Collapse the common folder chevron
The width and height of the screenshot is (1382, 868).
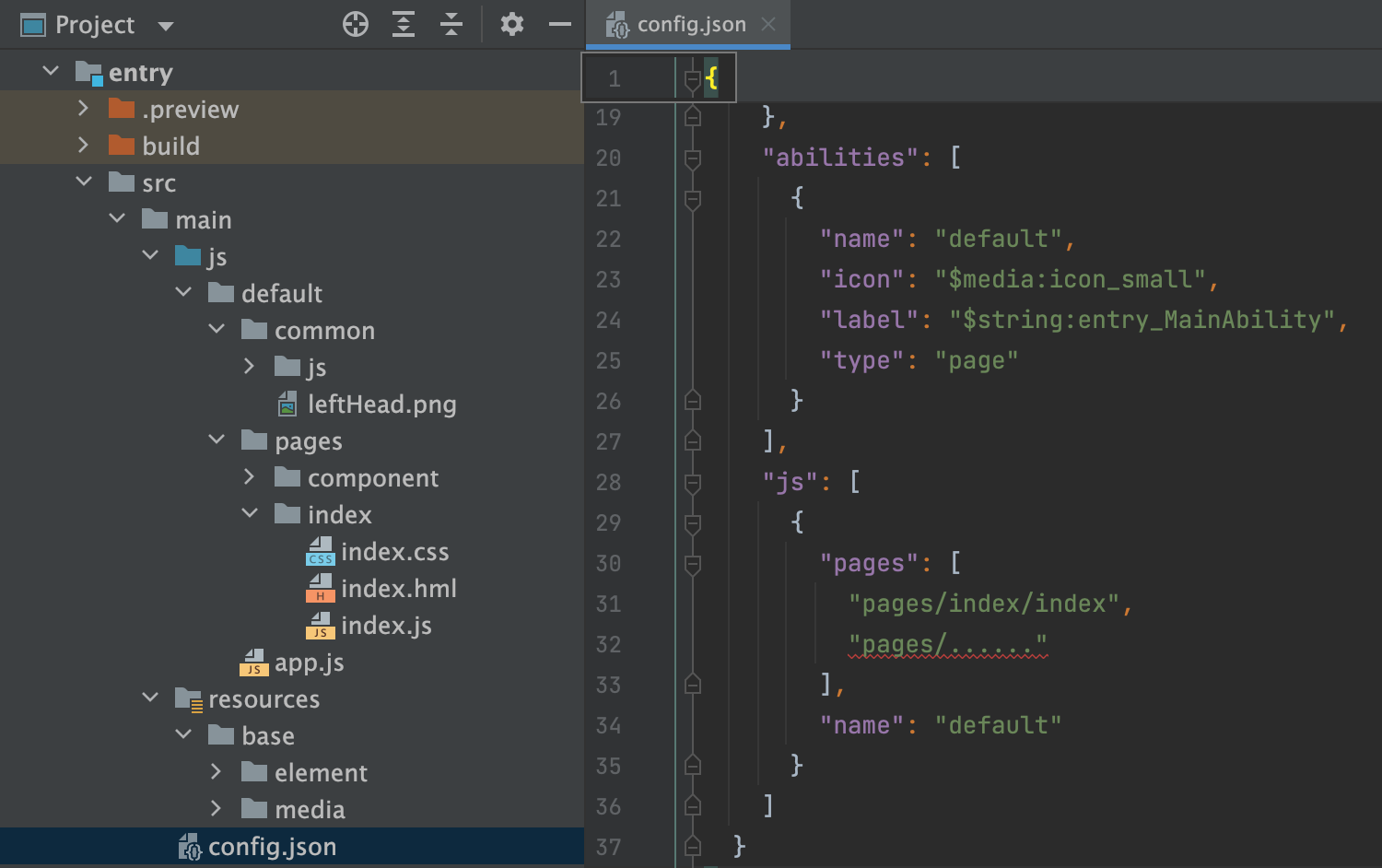pyautogui.click(x=217, y=329)
